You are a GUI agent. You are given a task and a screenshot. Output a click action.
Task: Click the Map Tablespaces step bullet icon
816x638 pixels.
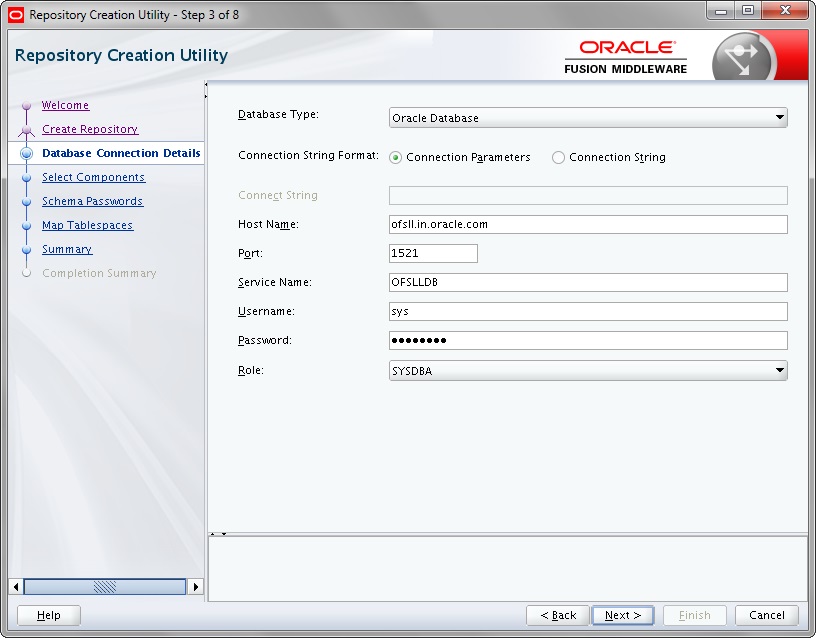pyautogui.click(x=27, y=226)
